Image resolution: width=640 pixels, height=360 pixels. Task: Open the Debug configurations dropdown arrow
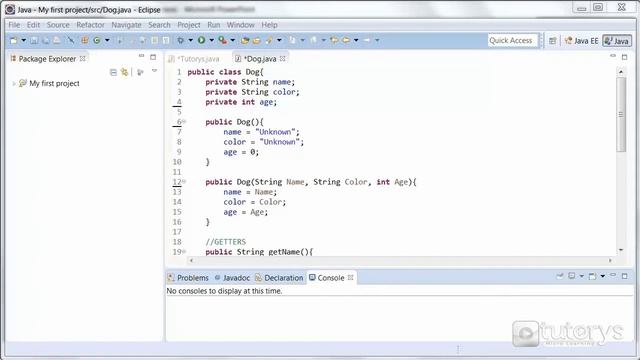coord(190,40)
